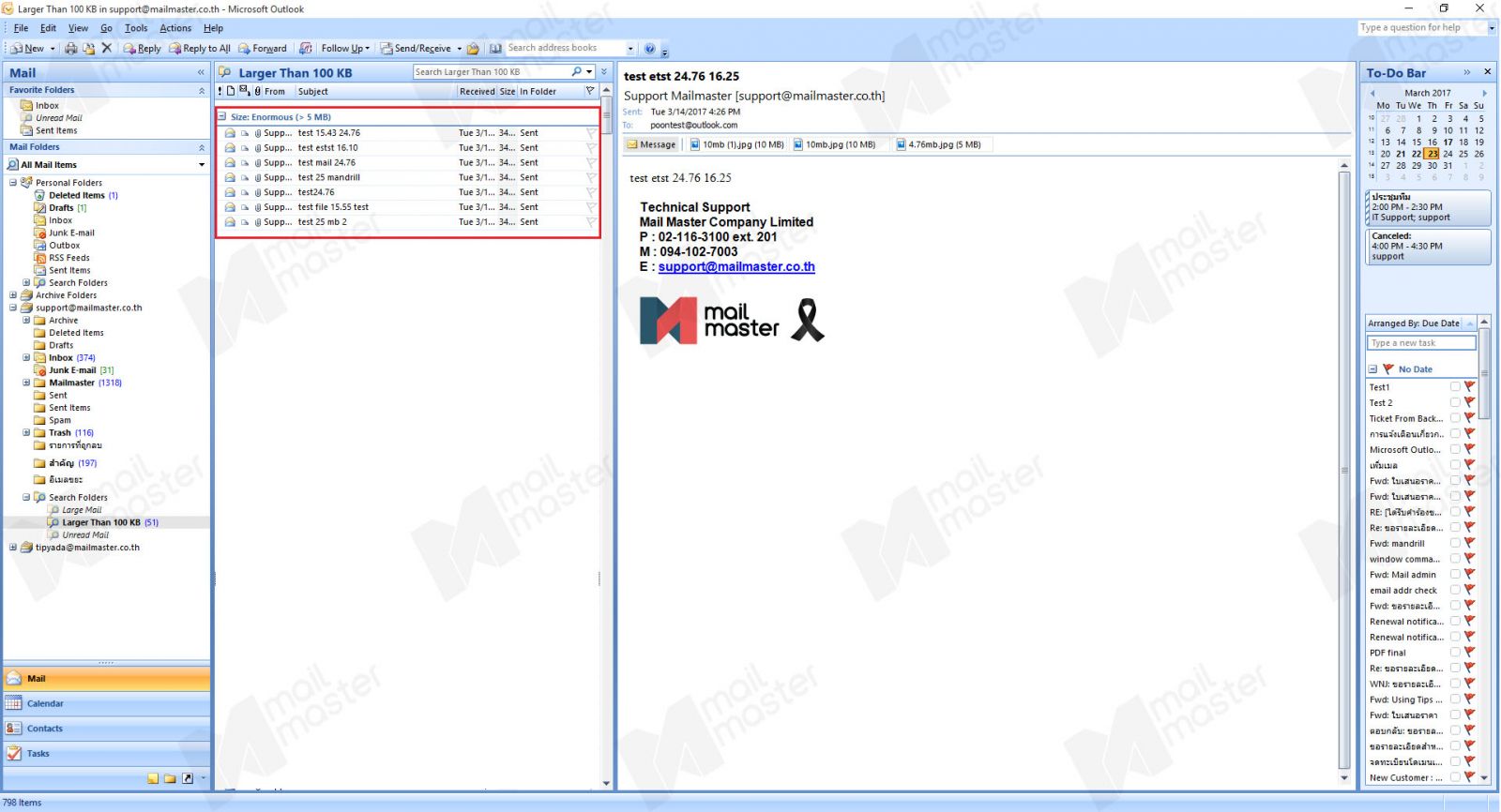Check off 'window comma...' task
The image size is (1501, 812).
pyautogui.click(x=1455, y=559)
